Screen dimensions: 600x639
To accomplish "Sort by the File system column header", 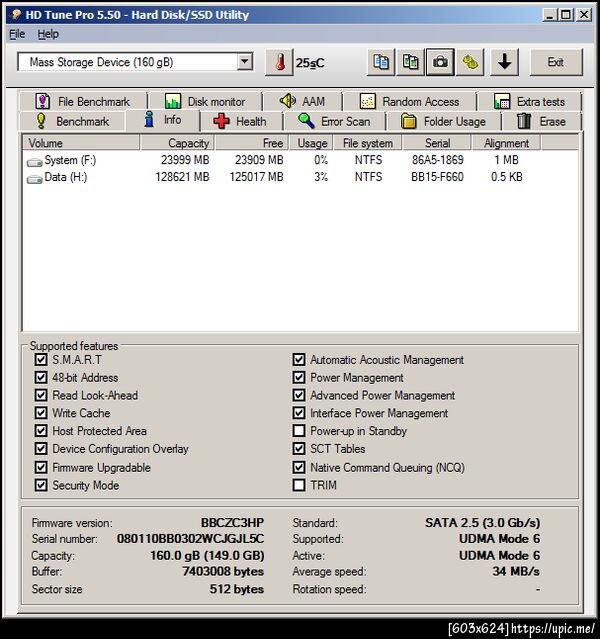I will (368, 143).
